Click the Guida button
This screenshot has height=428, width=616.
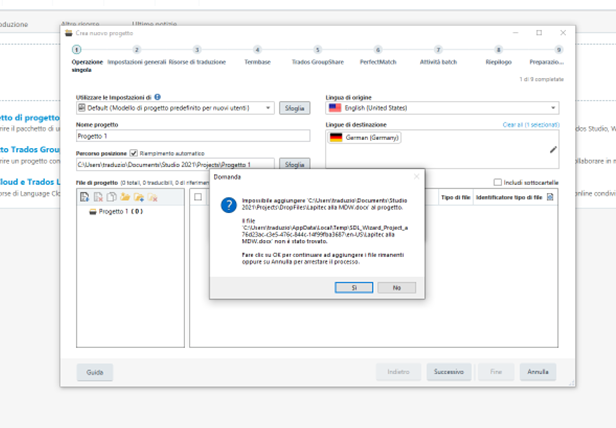(95, 372)
